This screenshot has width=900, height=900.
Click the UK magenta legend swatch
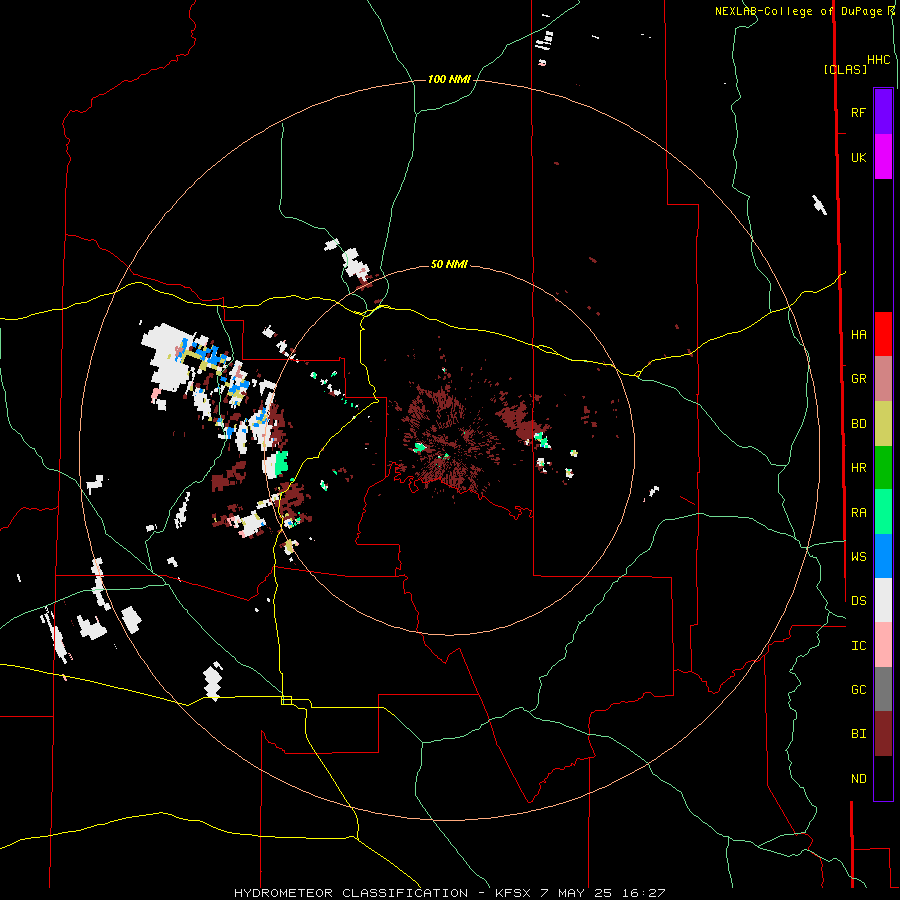click(883, 157)
